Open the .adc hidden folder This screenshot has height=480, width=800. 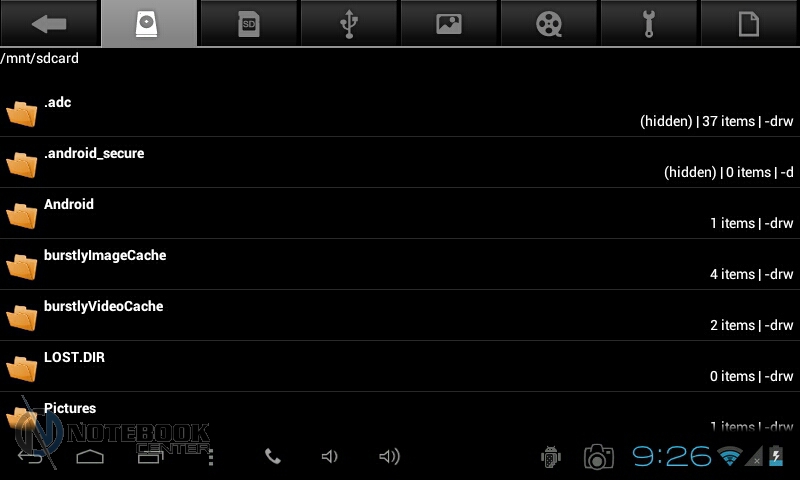(400, 112)
